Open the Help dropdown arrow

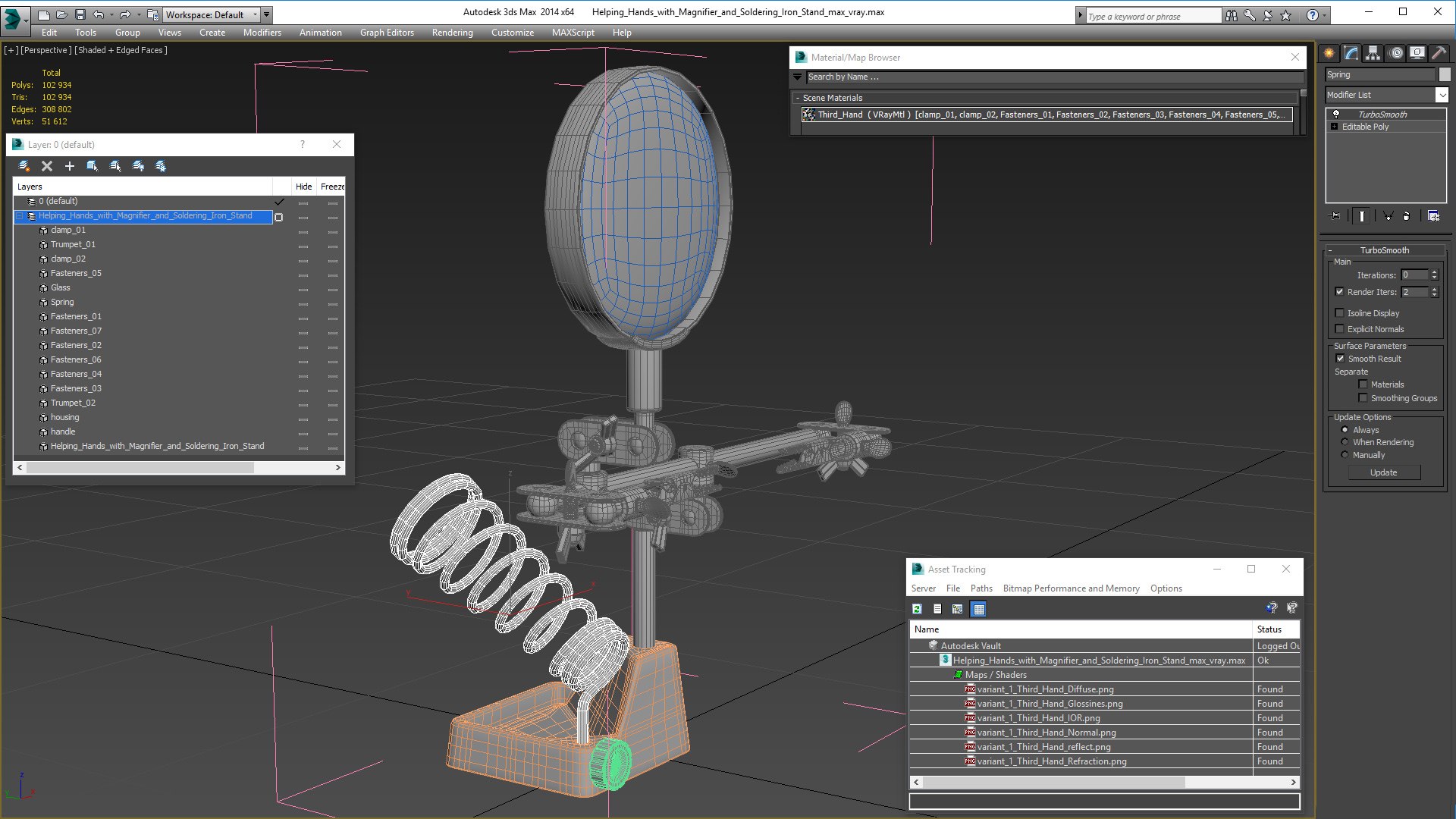tap(1325, 15)
